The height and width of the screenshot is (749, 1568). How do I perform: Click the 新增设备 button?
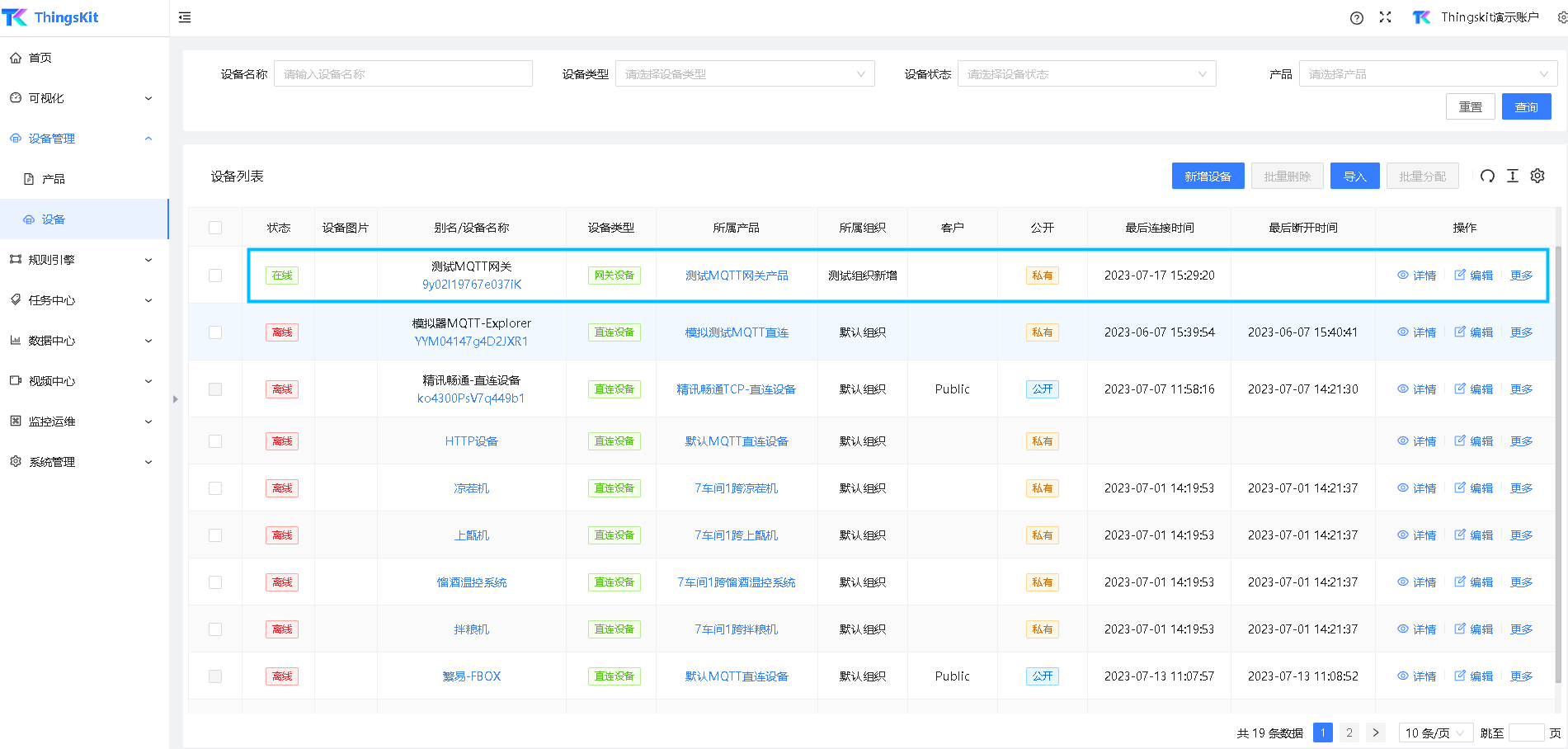coord(1208,177)
